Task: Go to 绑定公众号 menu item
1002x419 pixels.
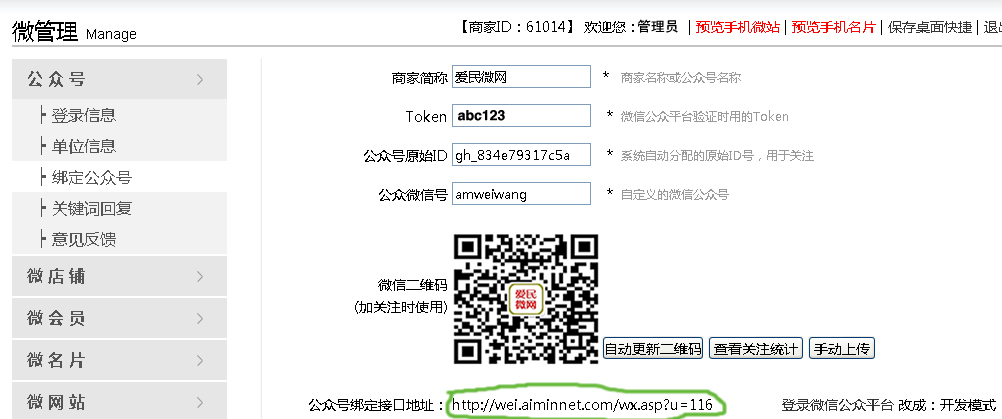Action: coord(92,177)
